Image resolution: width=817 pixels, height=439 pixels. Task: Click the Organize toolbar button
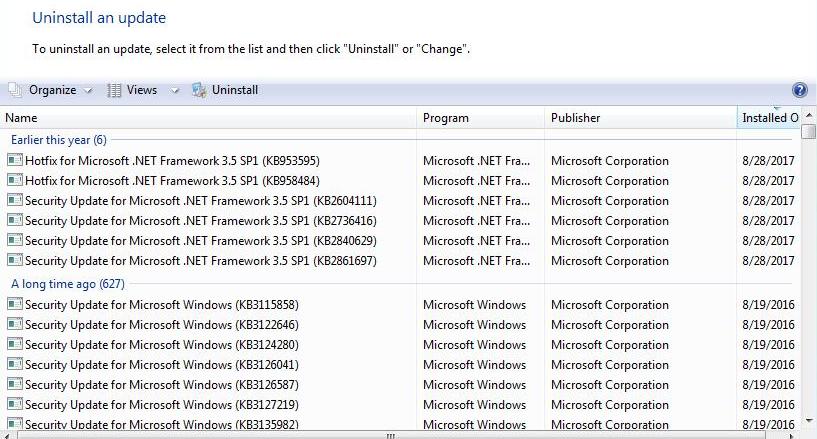pos(49,90)
